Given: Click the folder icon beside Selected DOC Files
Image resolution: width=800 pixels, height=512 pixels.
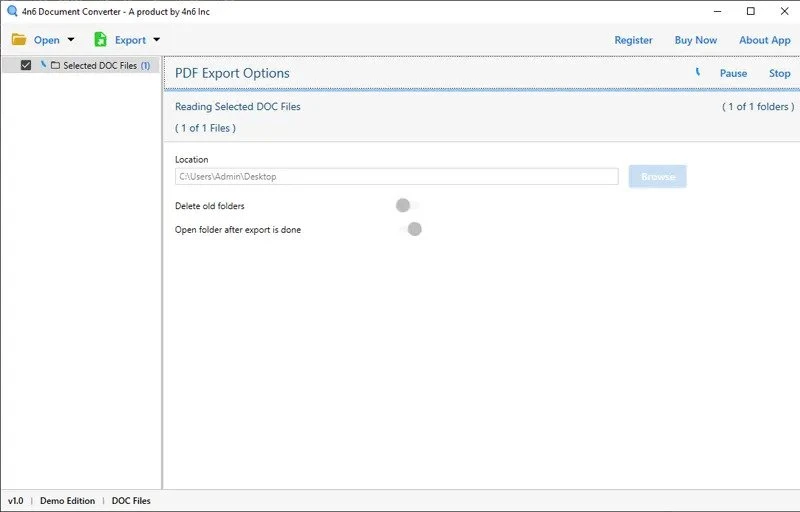Looking at the screenshot, I should [x=55, y=65].
